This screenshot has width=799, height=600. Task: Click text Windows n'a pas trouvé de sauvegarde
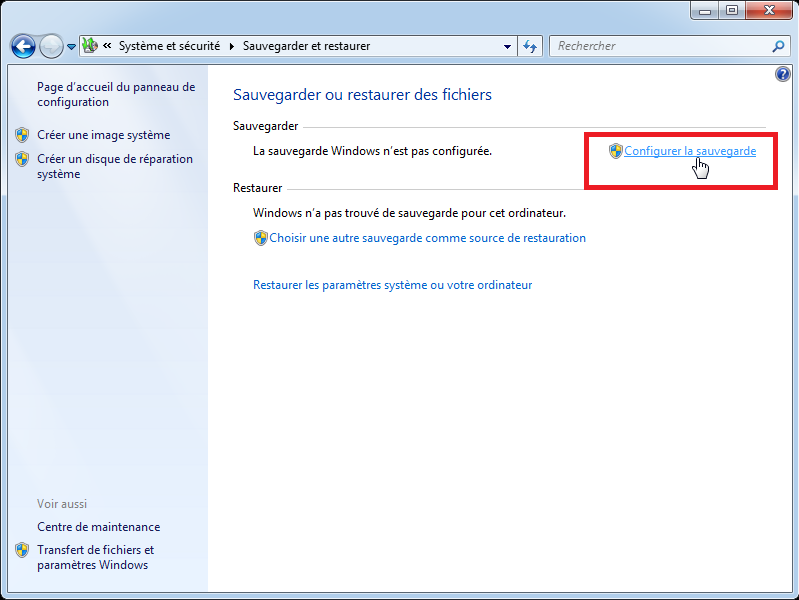(409, 213)
